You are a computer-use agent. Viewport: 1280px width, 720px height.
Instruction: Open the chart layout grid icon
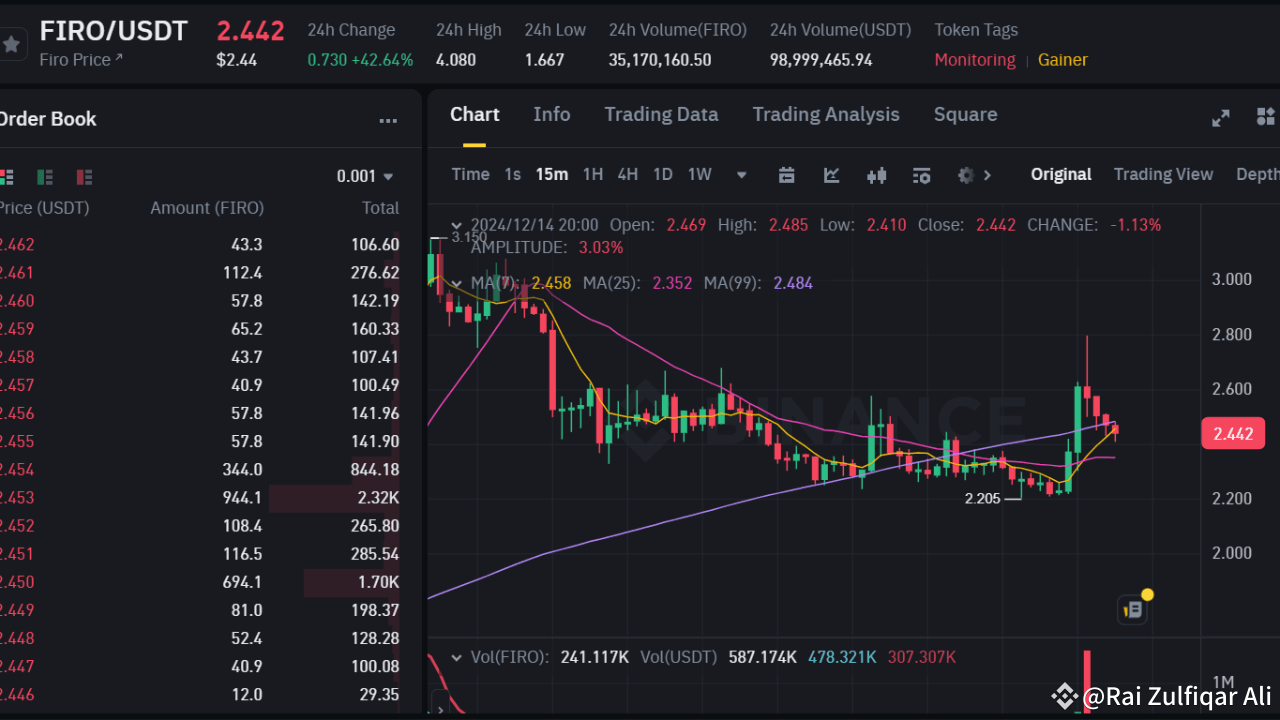1267,117
